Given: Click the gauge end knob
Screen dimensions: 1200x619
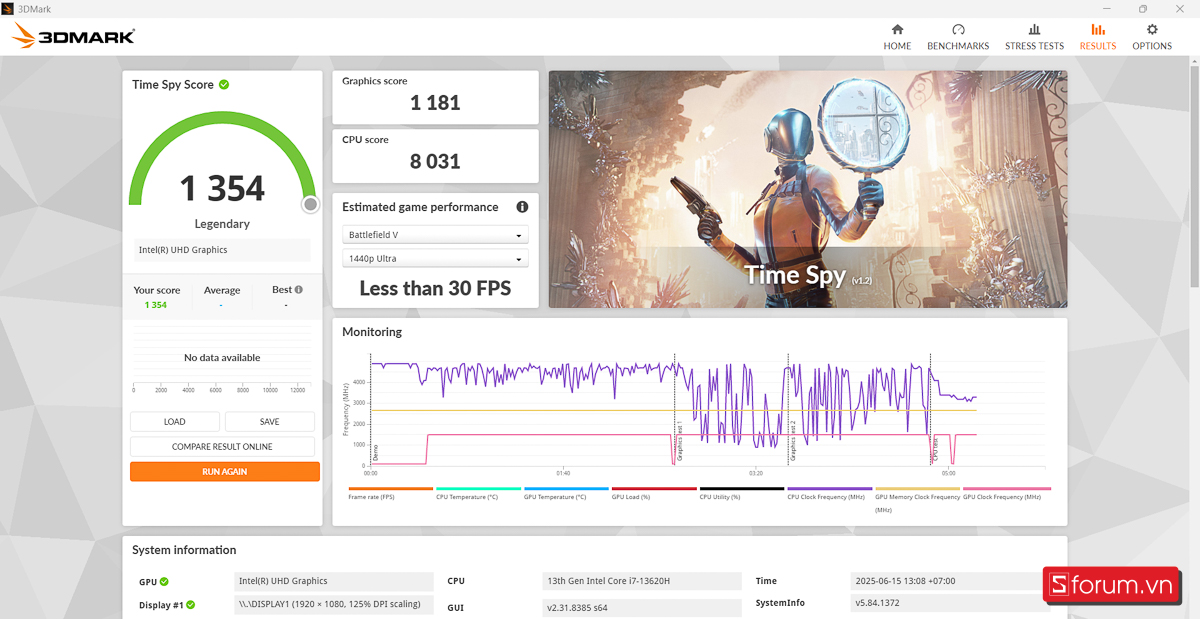Looking at the screenshot, I should pos(311,204).
